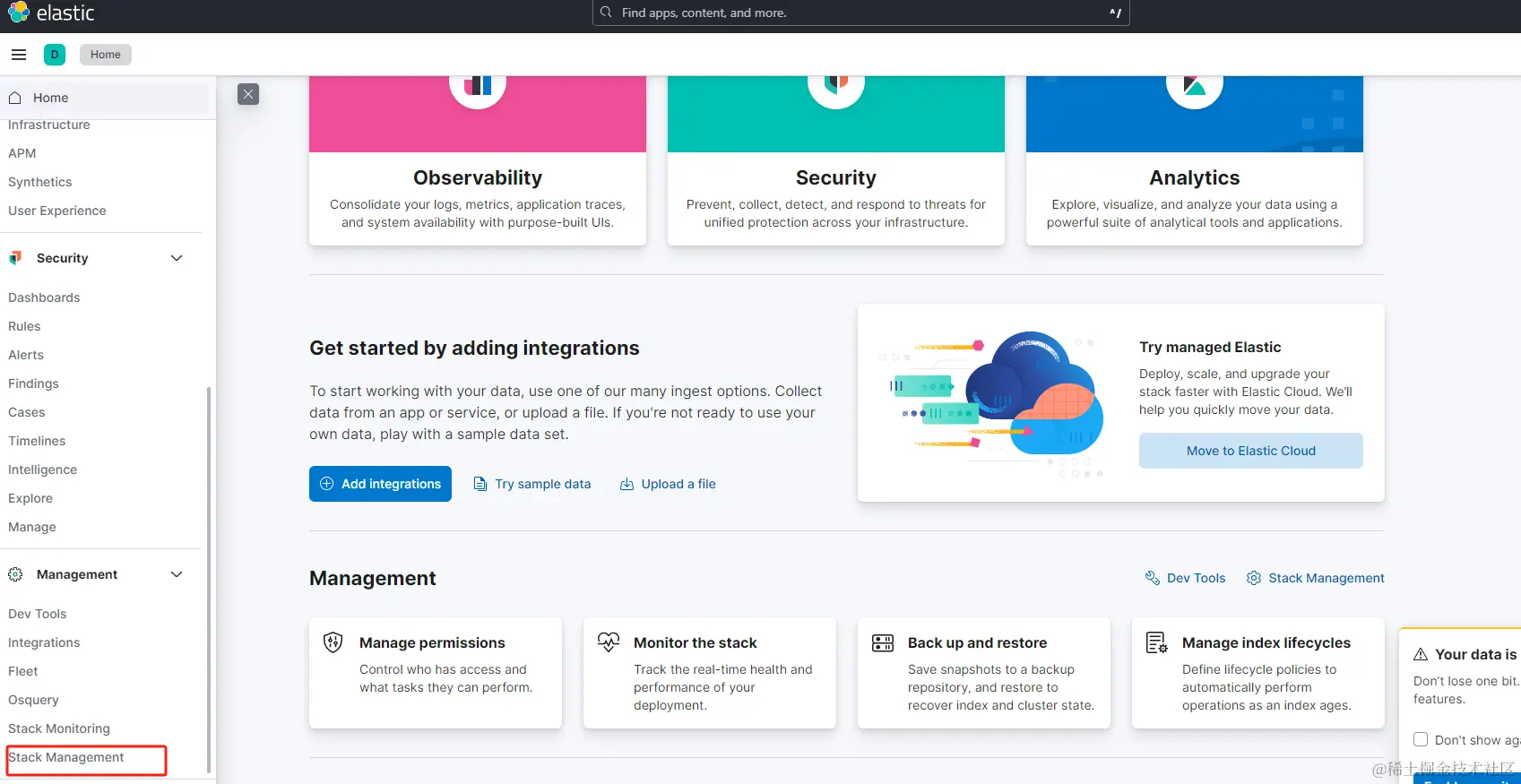The height and width of the screenshot is (784, 1521).
Task: Open Timelines under Security
Action: (x=37, y=441)
